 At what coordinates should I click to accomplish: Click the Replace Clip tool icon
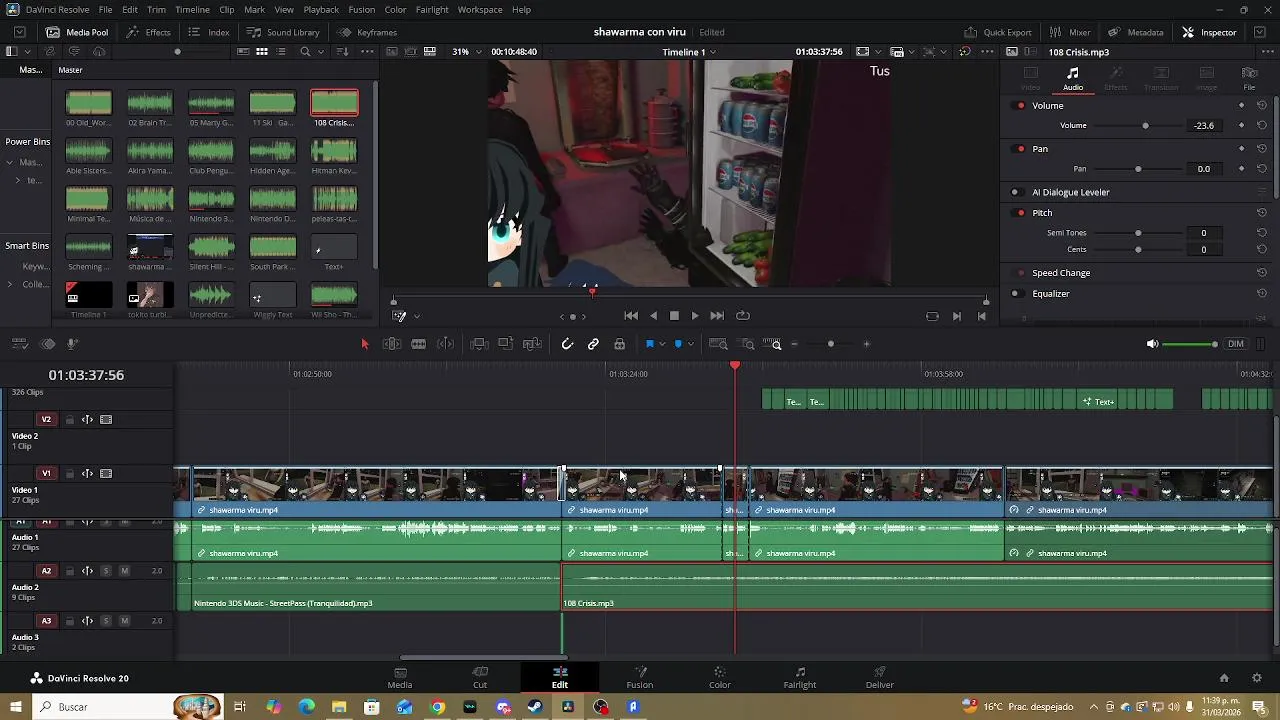tap(532, 344)
